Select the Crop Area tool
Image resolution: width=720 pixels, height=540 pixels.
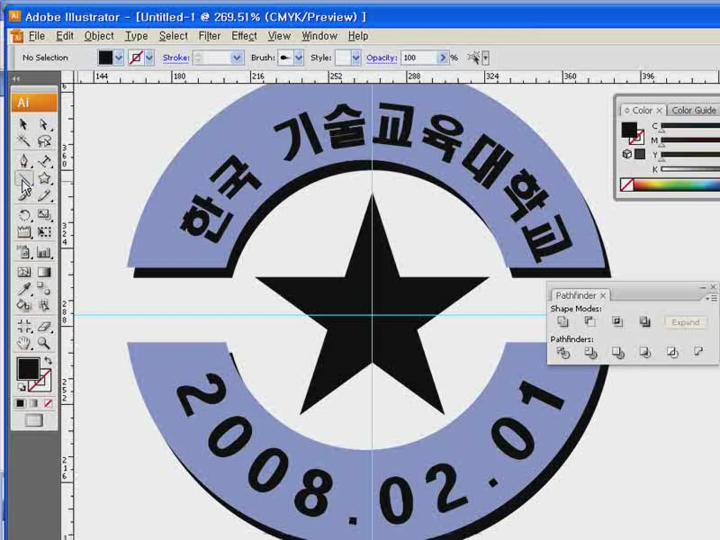[x=24, y=326]
